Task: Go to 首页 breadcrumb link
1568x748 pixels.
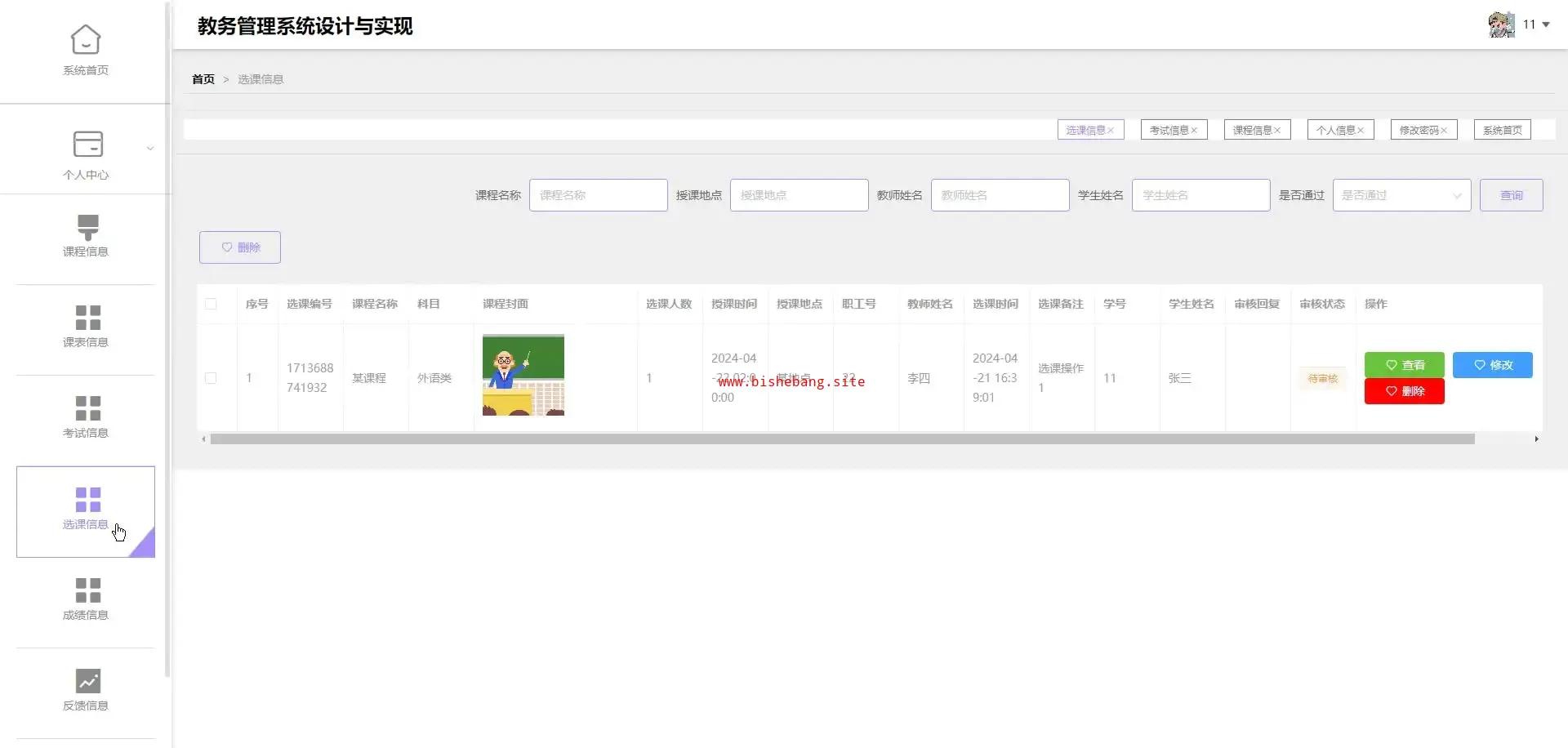Action: coord(203,79)
